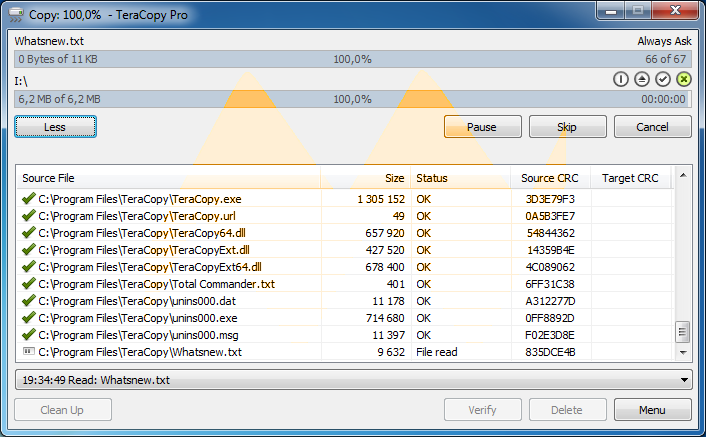Click the green checkmark beside unins000.exe

(28, 318)
